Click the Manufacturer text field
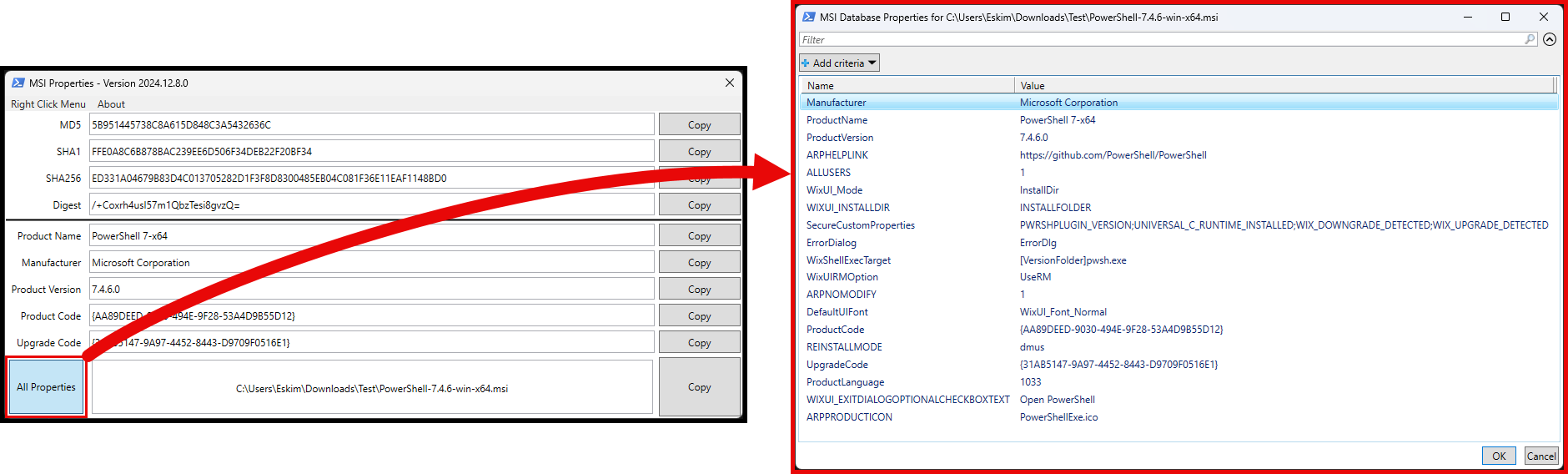Image resolution: width=1568 pixels, height=474 pixels. click(371, 262)
